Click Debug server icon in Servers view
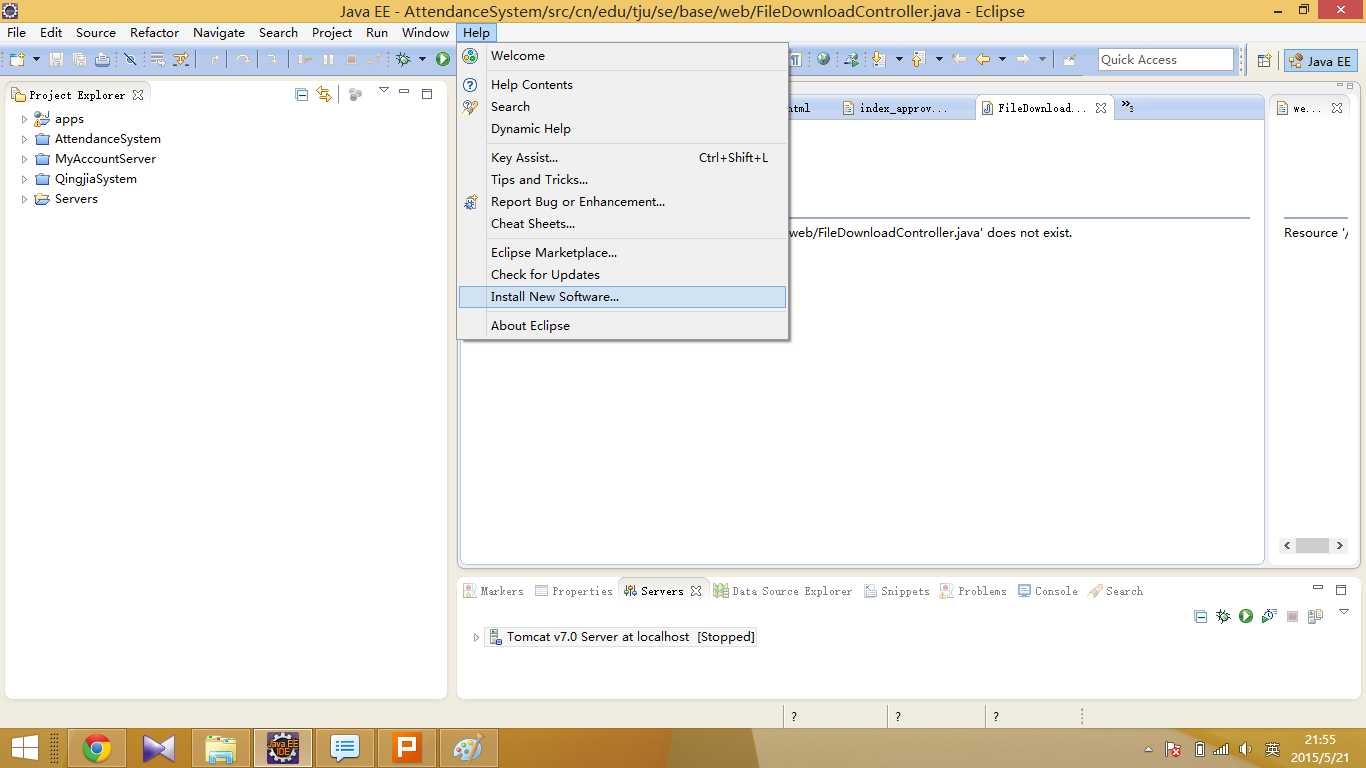Viewport: 1366px width, 768px height. (1223, 616)
